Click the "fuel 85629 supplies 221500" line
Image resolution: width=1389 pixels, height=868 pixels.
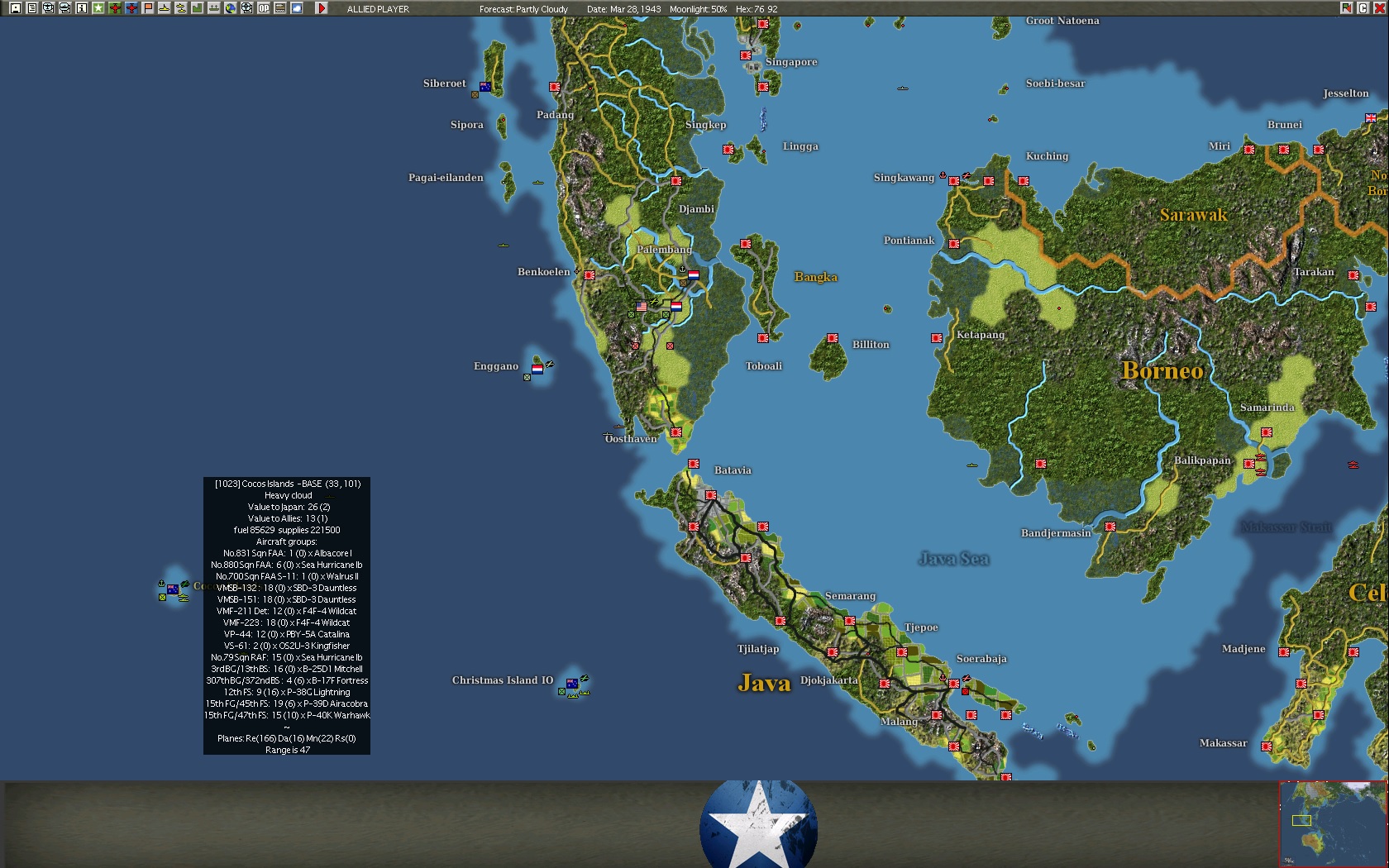pos(287,530)
